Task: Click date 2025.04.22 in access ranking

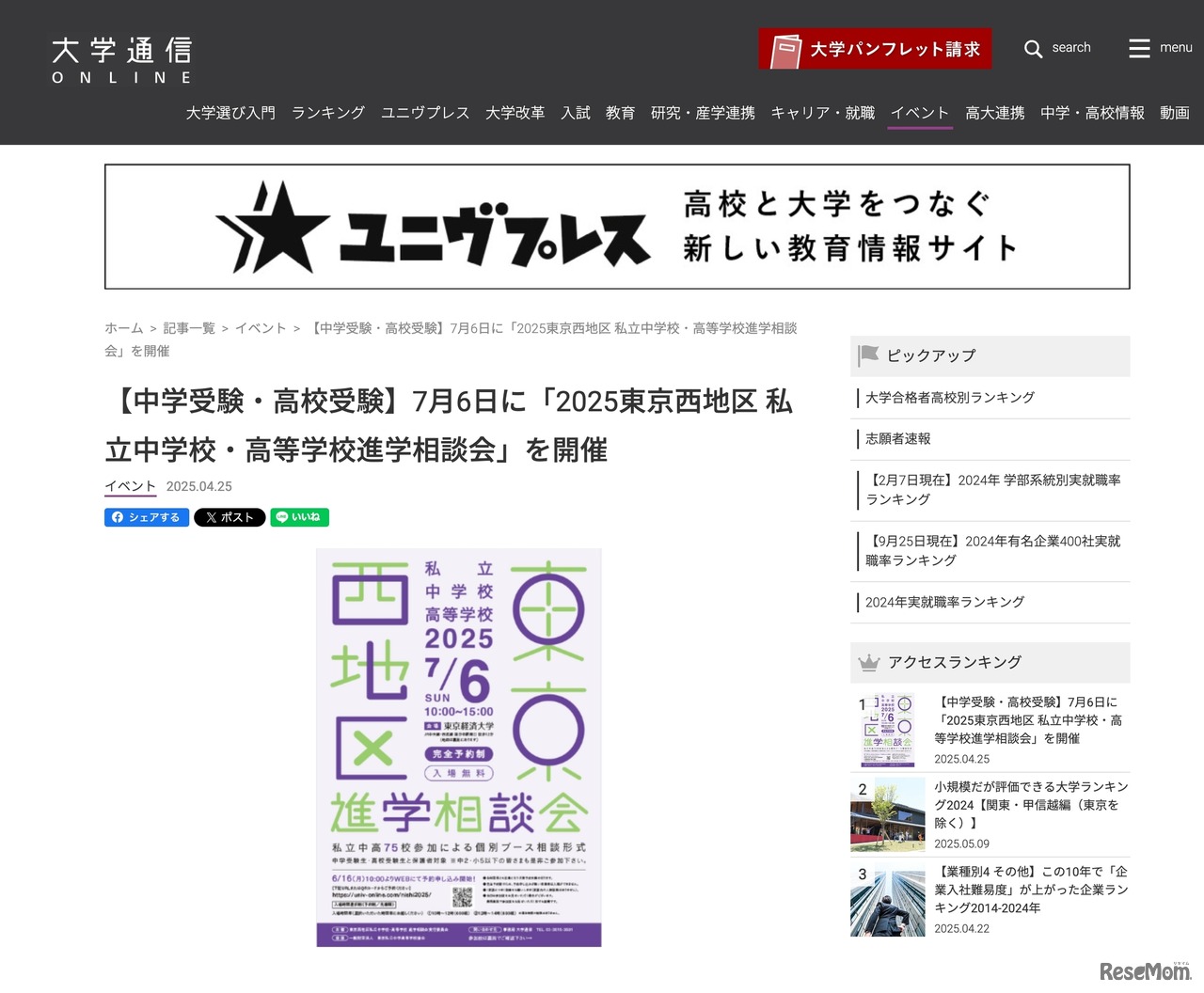Action: (961, 929)
